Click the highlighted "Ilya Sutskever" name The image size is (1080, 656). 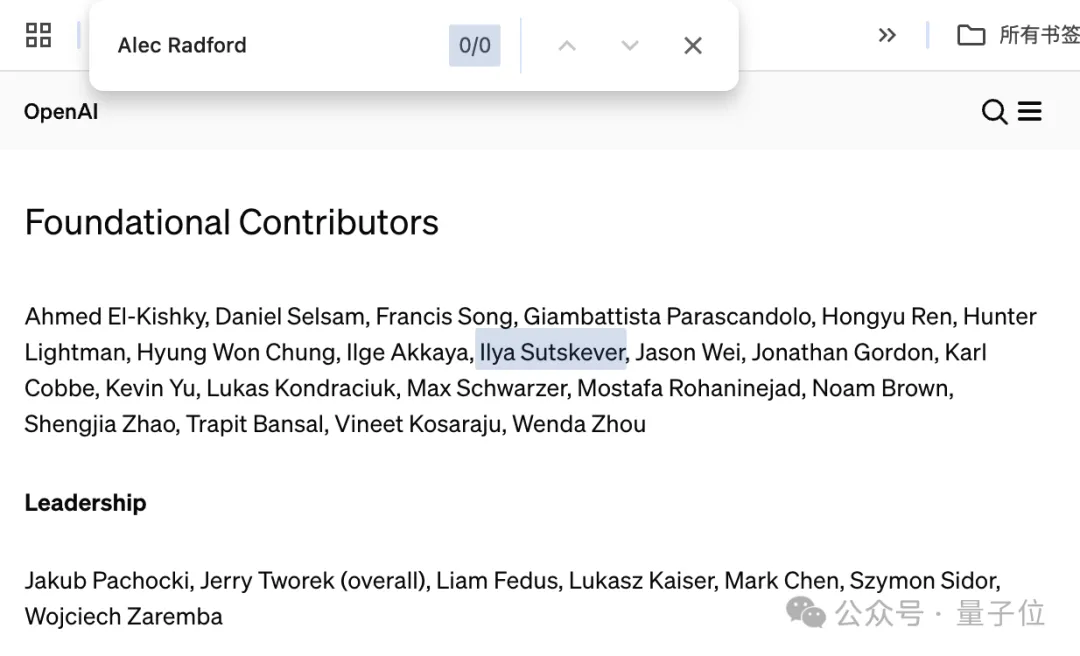552,352
